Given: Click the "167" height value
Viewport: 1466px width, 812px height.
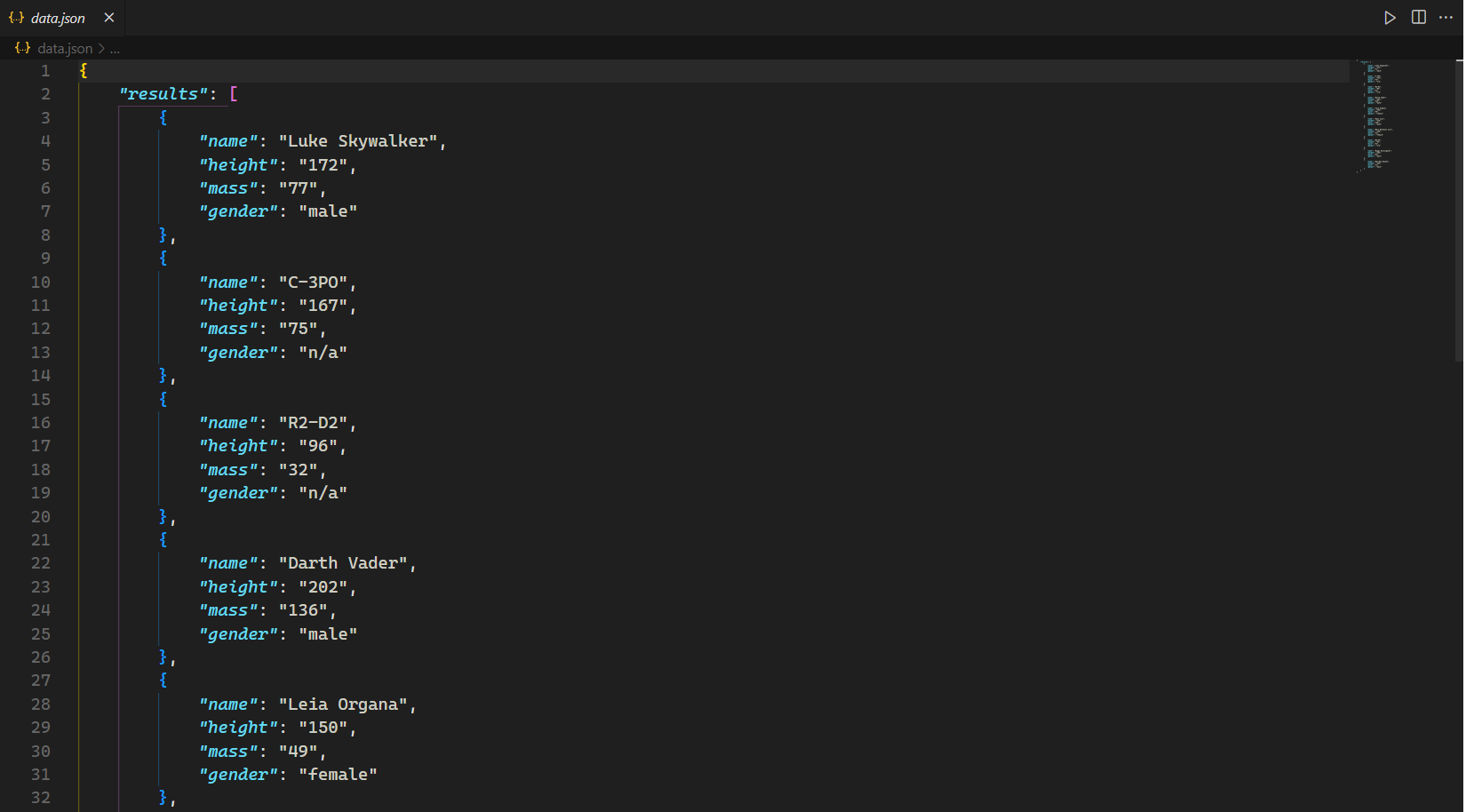Looking at the screenshot, I should pos(323,306).
